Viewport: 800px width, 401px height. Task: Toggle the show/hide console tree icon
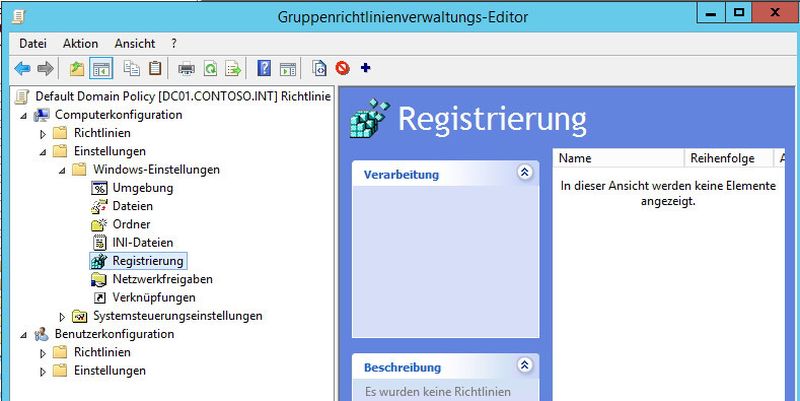pyautogui.click(x=101, y=68)
